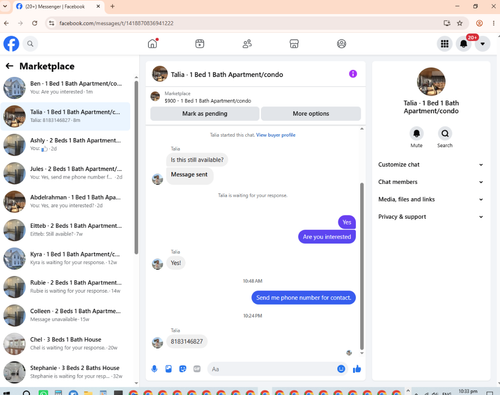Attach a photo using image icon
Screen dimensions: 500x395
169,369
